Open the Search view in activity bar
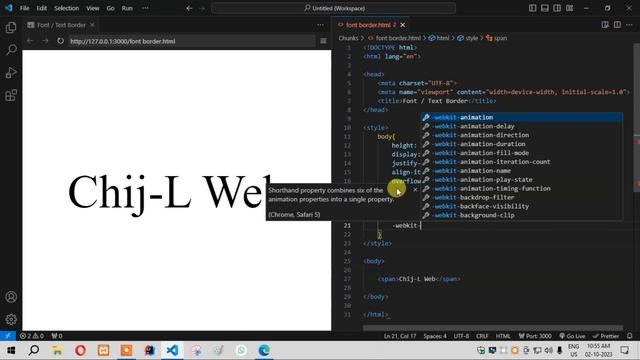 coord(11,50)
